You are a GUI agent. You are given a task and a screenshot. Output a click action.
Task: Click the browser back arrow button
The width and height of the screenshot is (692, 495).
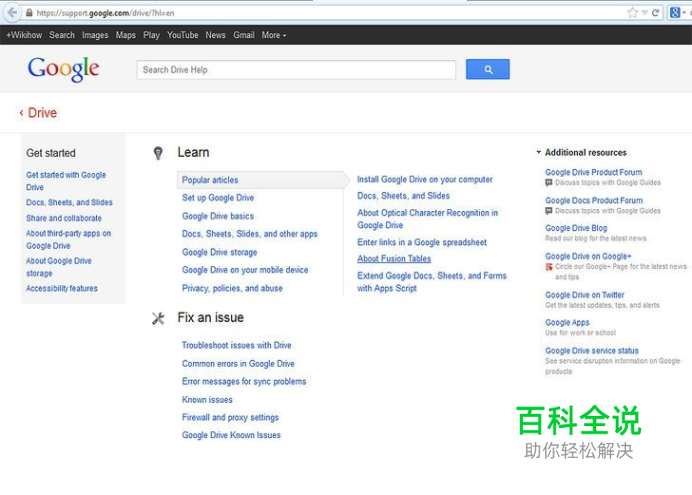[12, 12]
